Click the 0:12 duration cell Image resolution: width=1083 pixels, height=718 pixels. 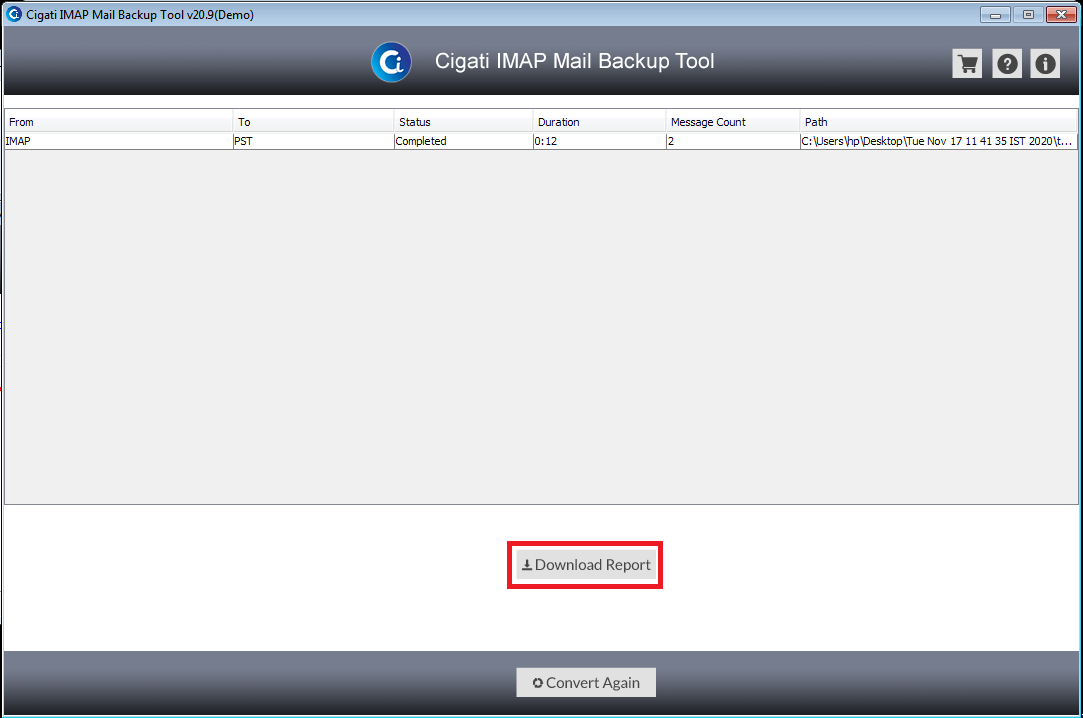[600, 141]
